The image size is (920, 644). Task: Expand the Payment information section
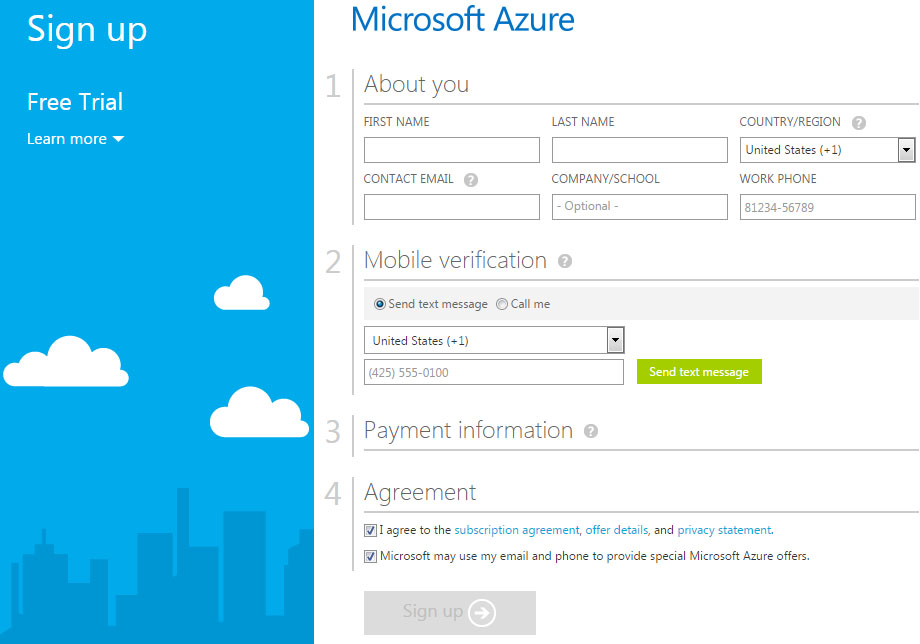[x=468, y=431]
